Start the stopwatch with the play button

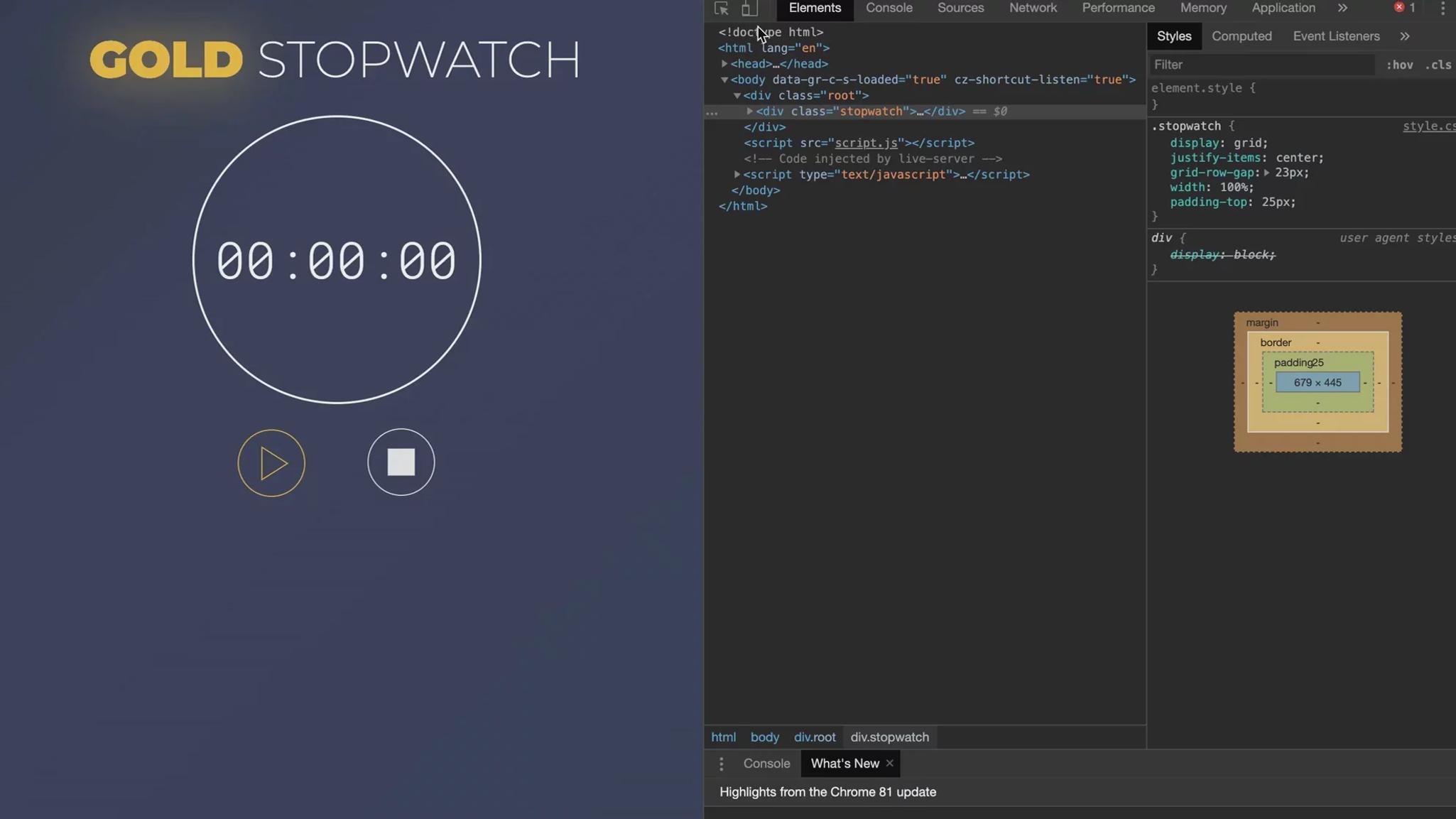[x=271, y=463]
